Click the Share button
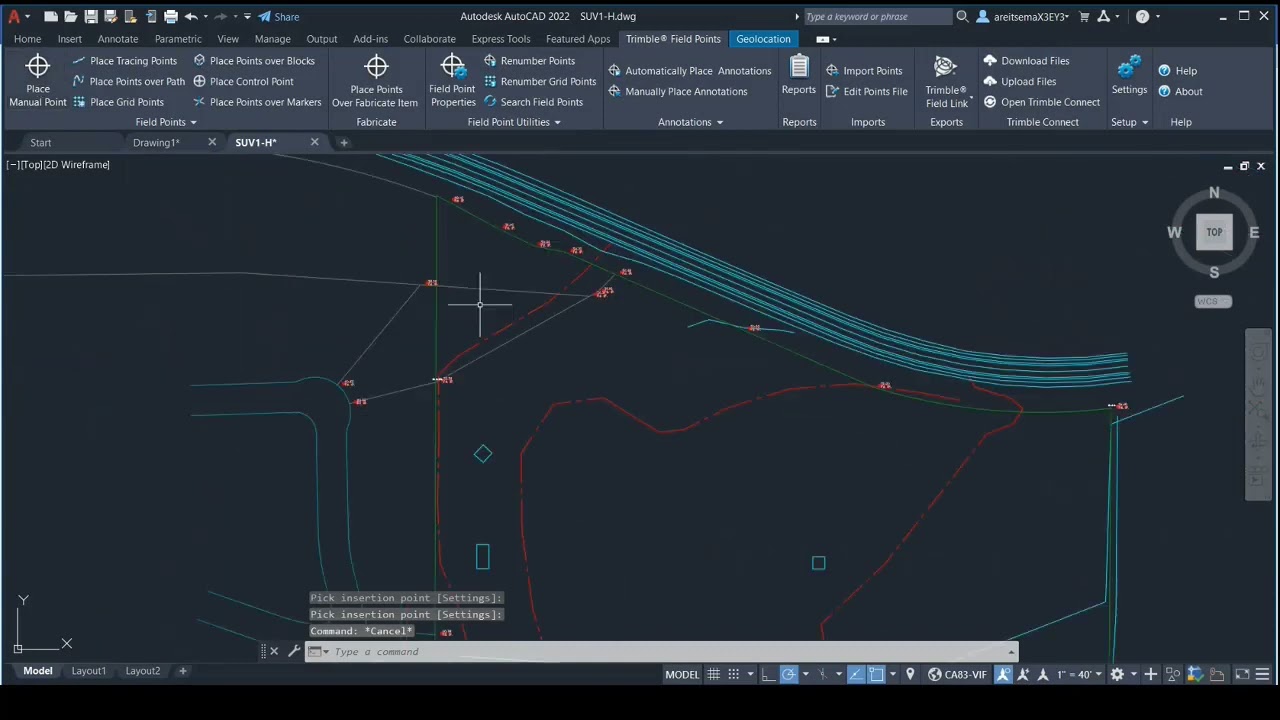The height and width of the screenshot is (720, 1280). click(279, 17)
